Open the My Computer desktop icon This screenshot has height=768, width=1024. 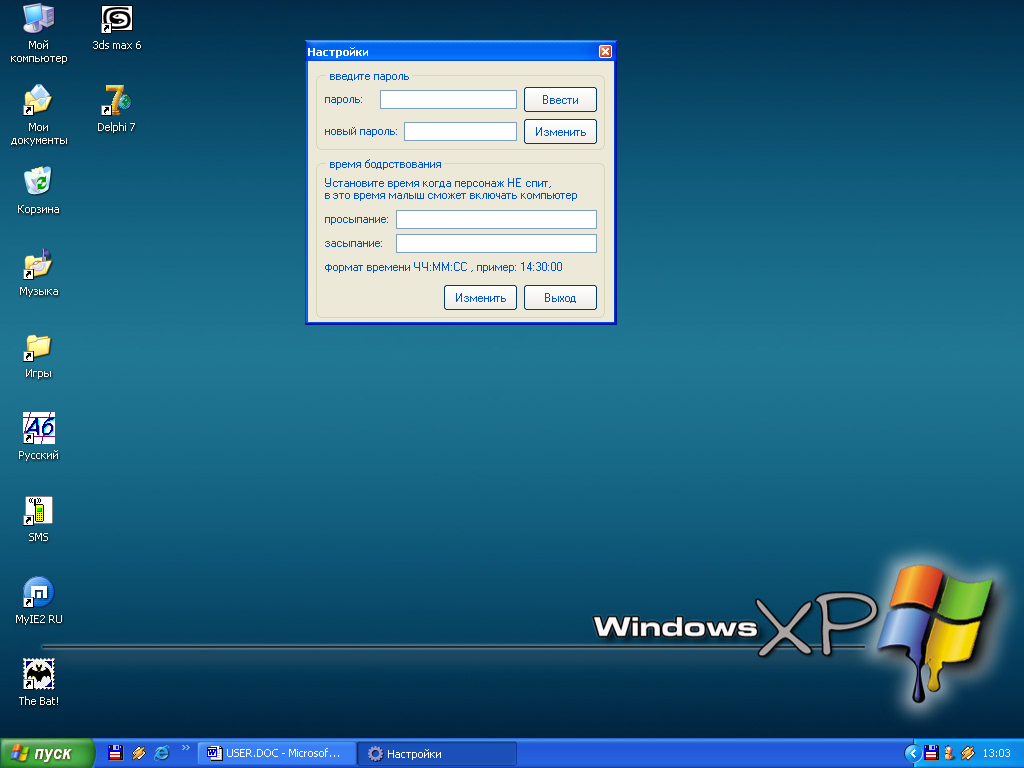click(39, 33)
